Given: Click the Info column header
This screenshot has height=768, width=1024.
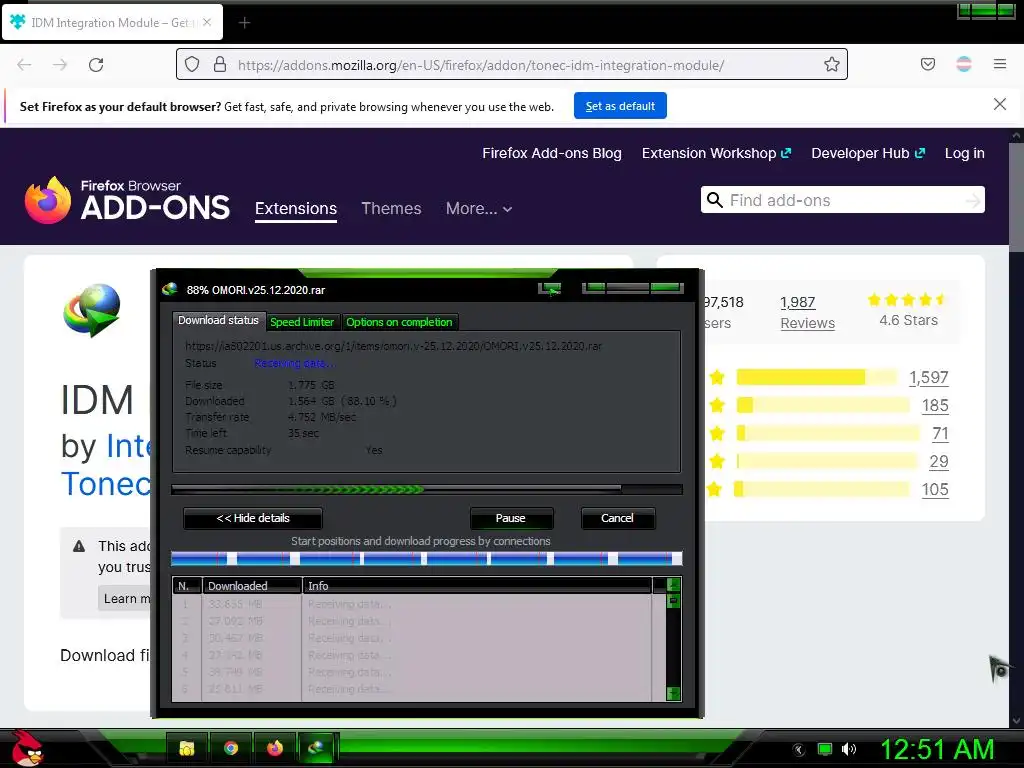Looking at the screenshot, I should click(x=477, y=586).
